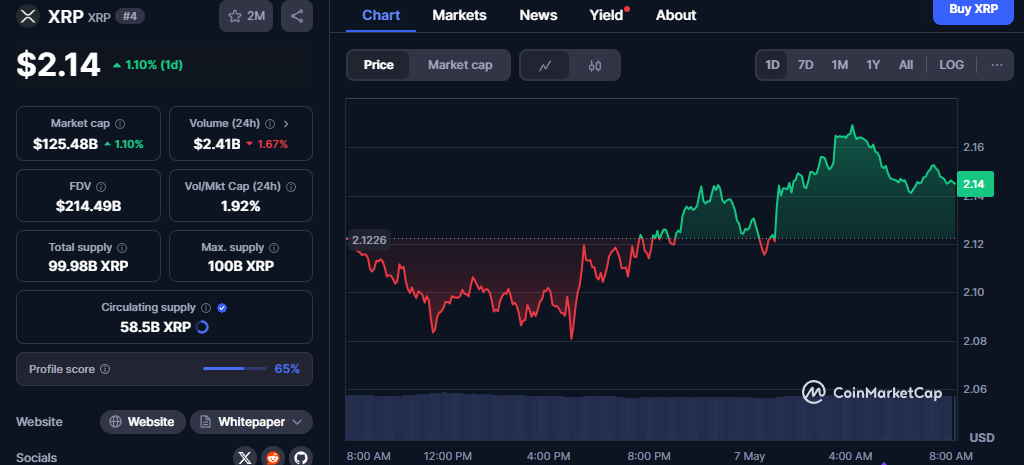
Task: Open the share icon button
Action: 296,16
